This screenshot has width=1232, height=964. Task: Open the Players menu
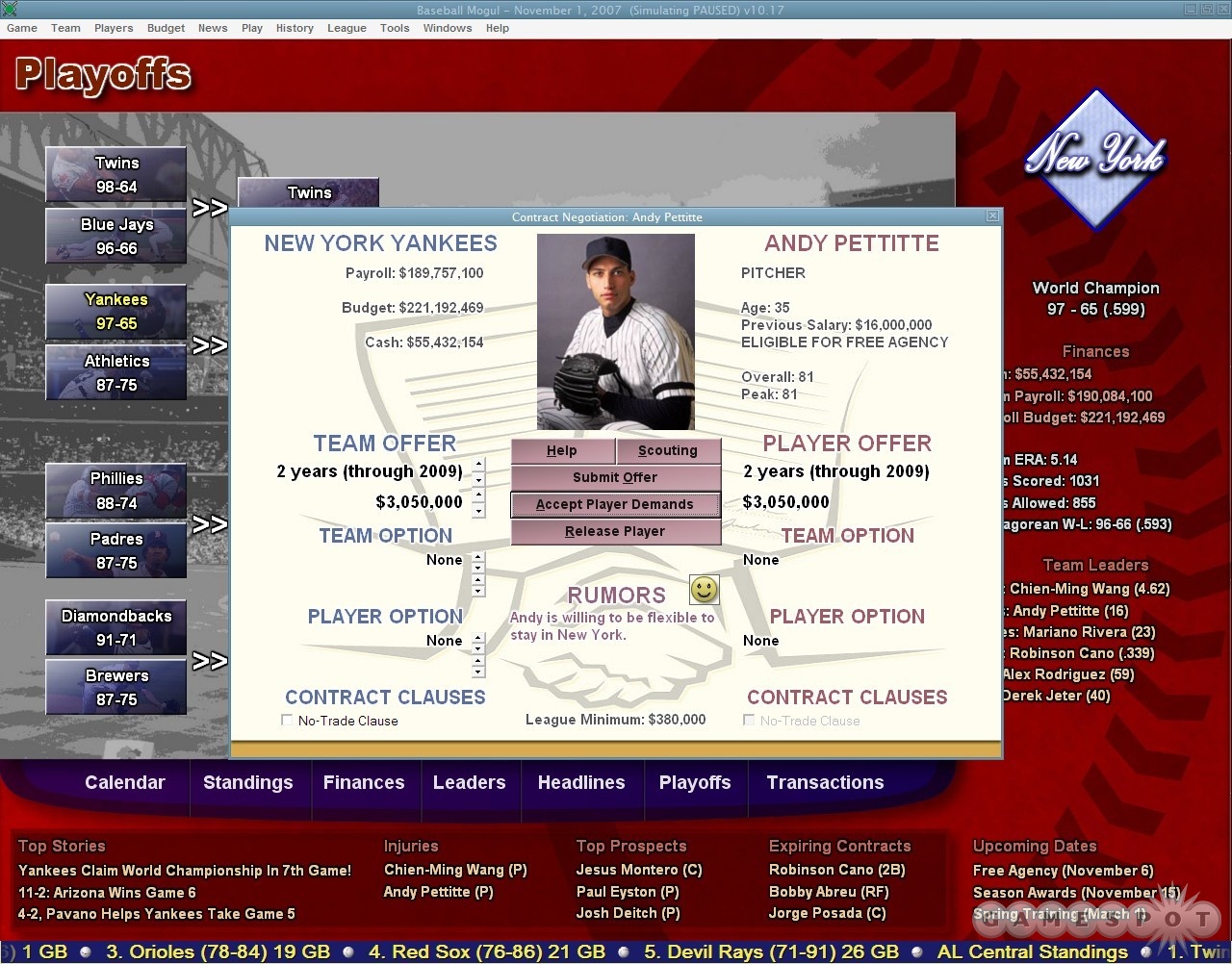pyautogui.click(x=114, y=28)
